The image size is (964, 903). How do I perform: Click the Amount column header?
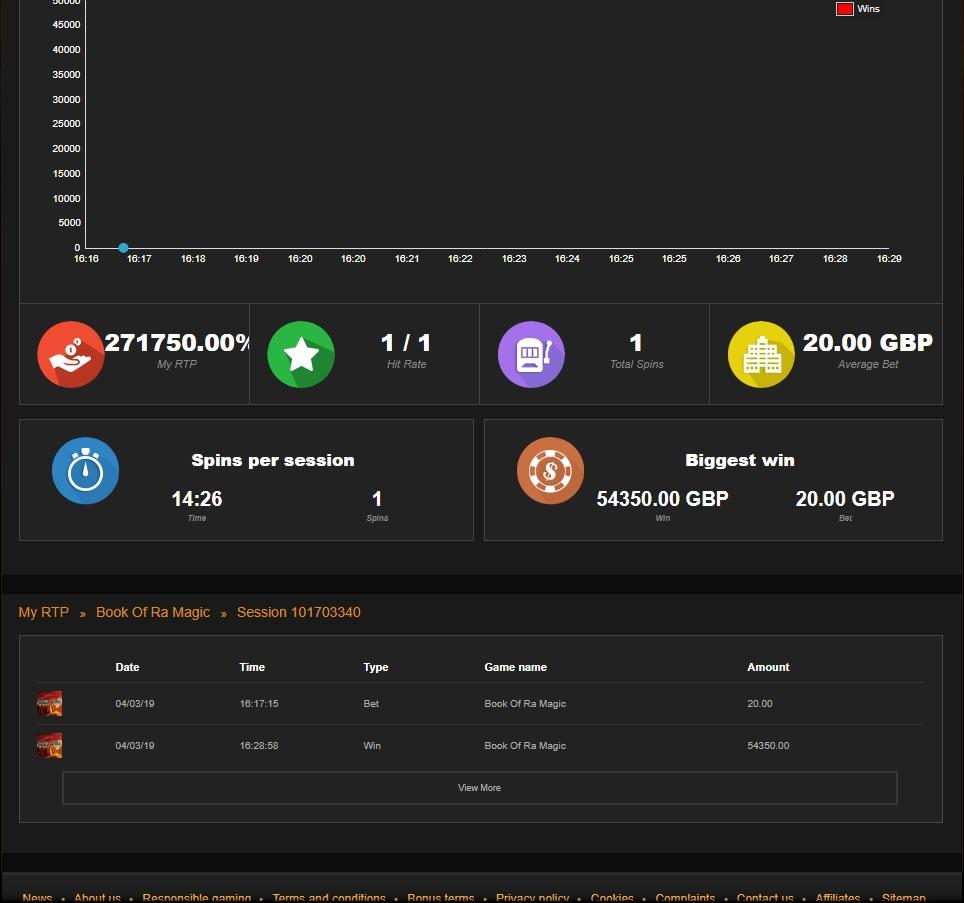pyautogui.click(x=768, y=667)
